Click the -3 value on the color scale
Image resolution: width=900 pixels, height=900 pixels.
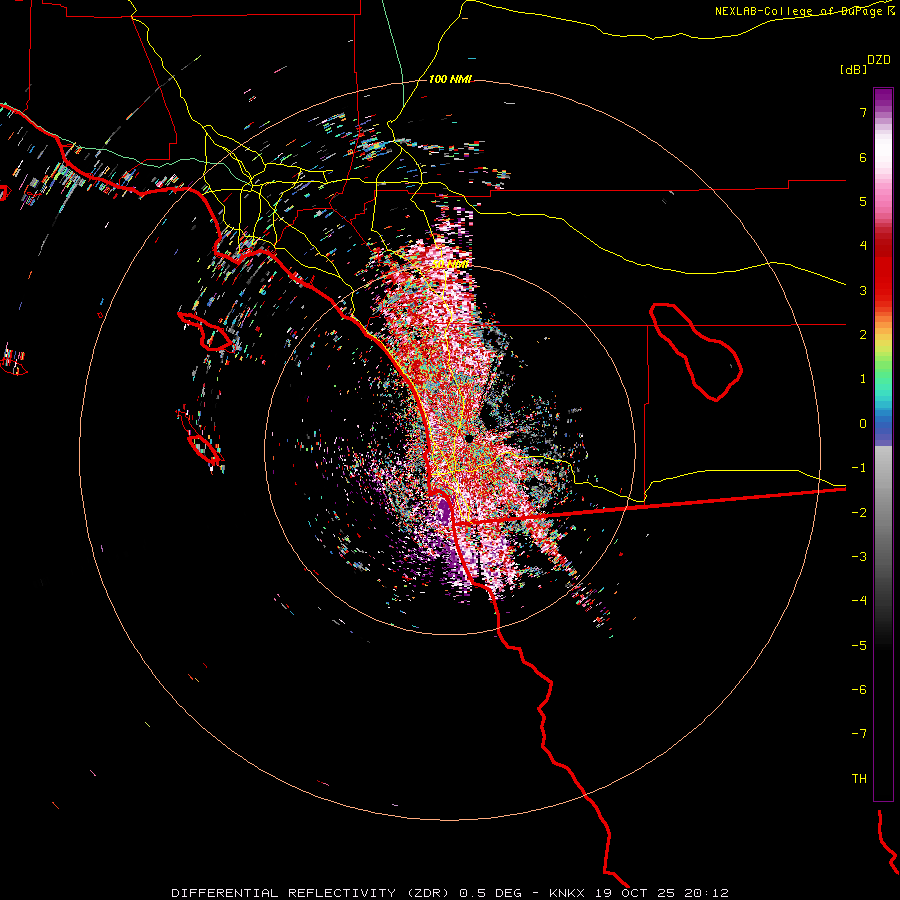pyautogui.click(x=859, y=557)
